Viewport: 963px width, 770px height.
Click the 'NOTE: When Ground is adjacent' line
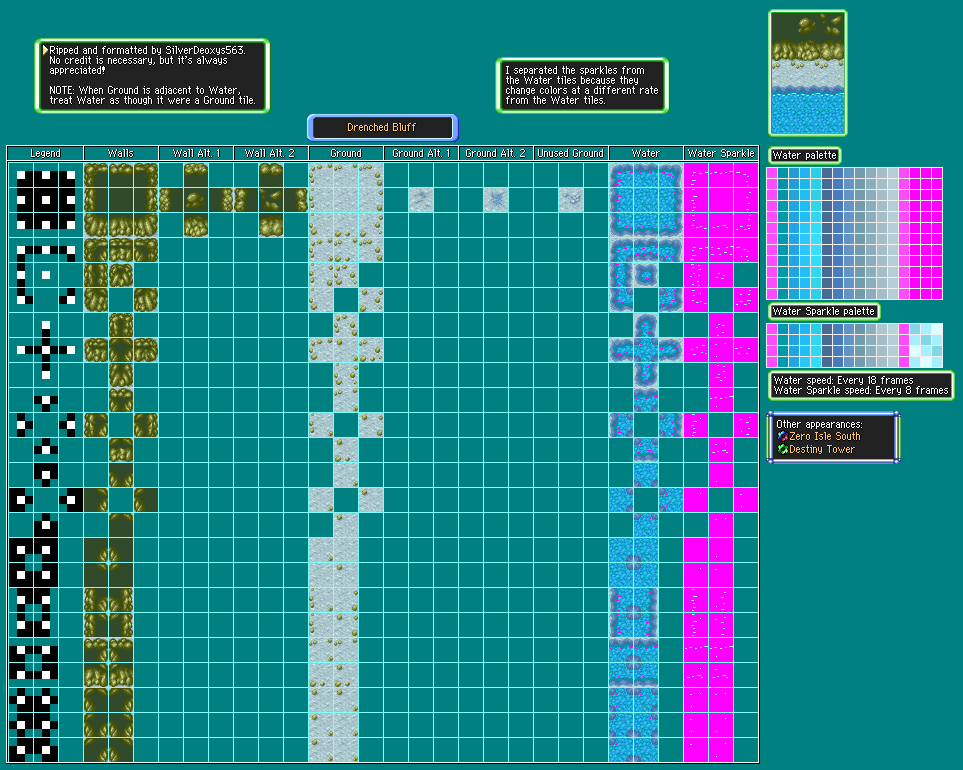(x=145, y=90)
